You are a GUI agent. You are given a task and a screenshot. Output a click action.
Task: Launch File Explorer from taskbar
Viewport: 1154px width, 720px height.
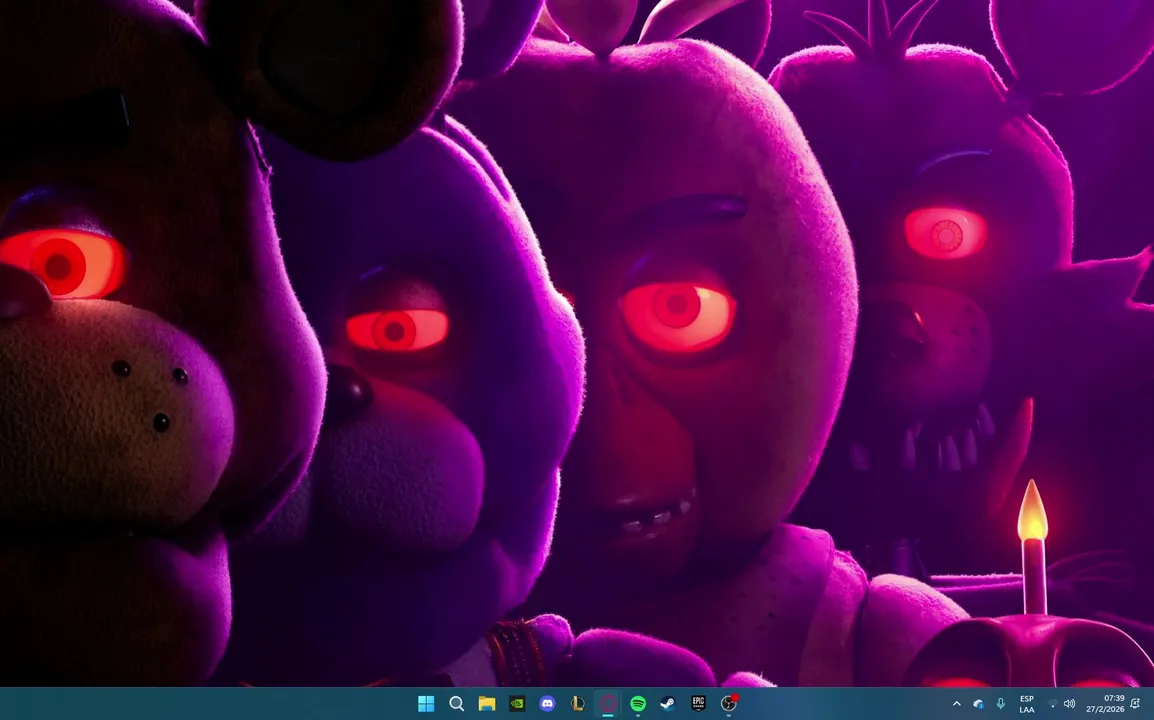(x=486, y=704)
